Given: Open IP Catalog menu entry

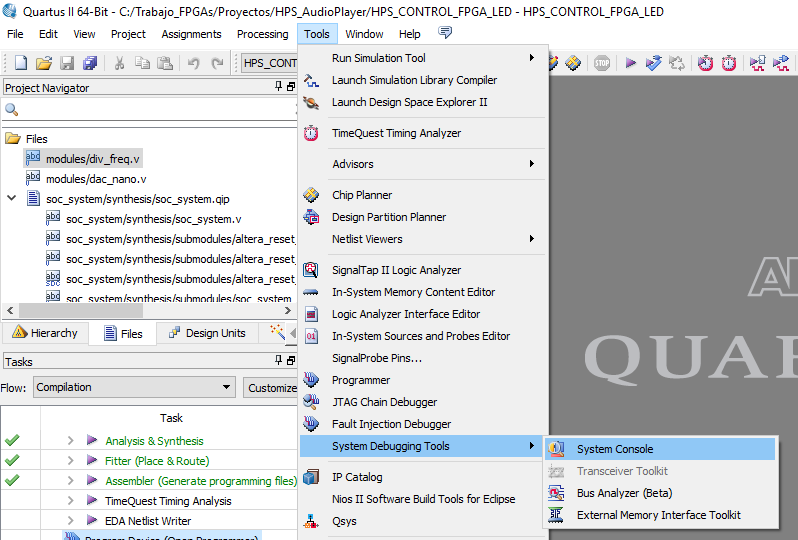Looking at the screenshot, I should [x=423, y=477].
